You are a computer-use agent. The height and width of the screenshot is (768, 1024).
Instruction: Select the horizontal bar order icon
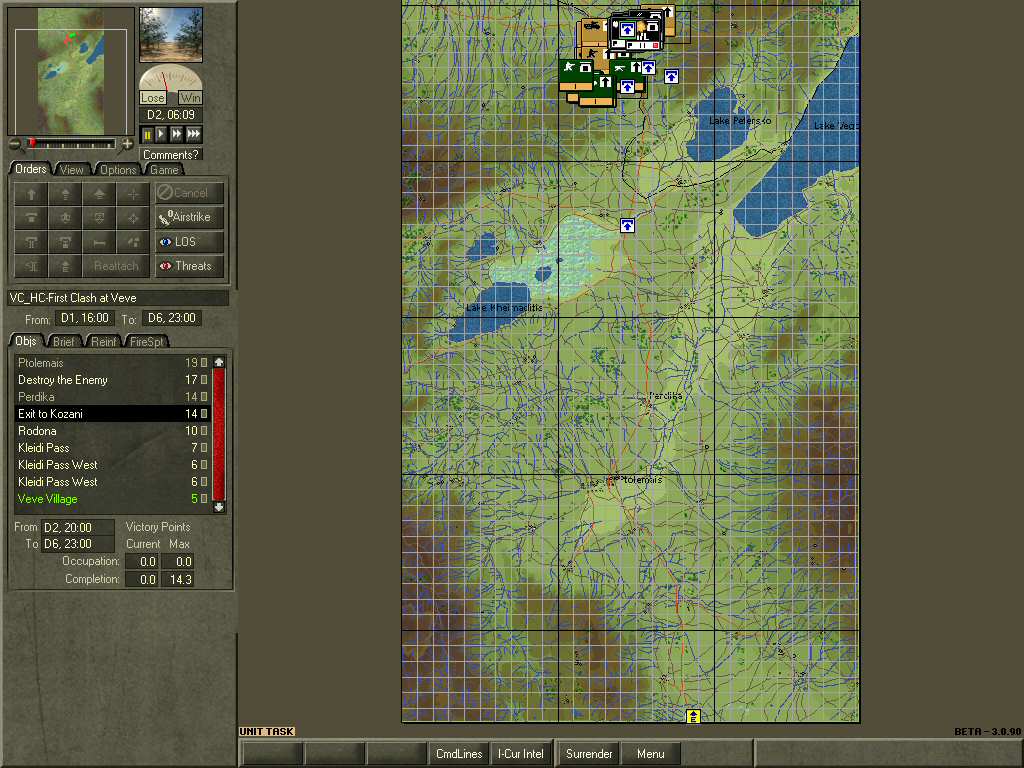pos(99,242)
